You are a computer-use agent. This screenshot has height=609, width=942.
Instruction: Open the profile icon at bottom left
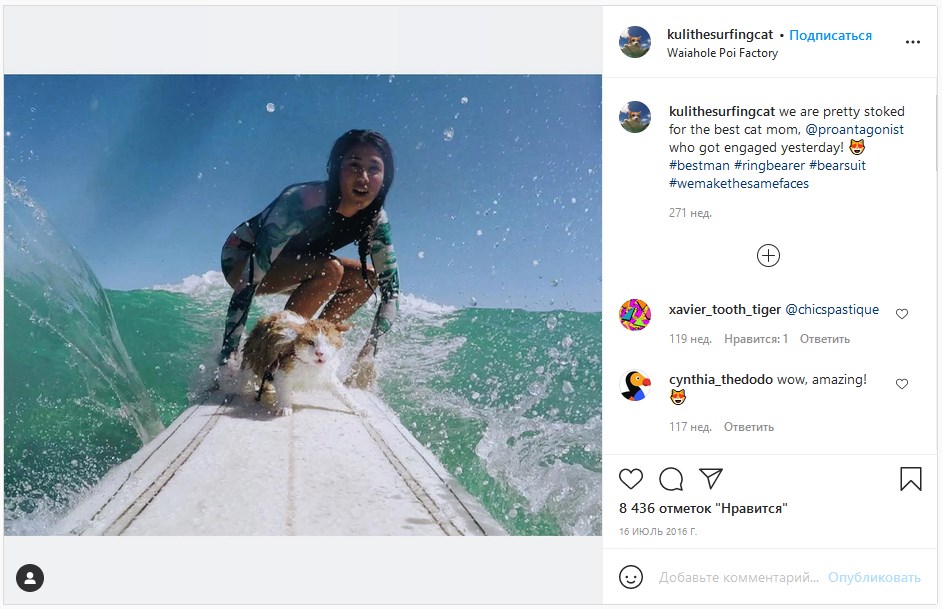[x=30, y=578]
